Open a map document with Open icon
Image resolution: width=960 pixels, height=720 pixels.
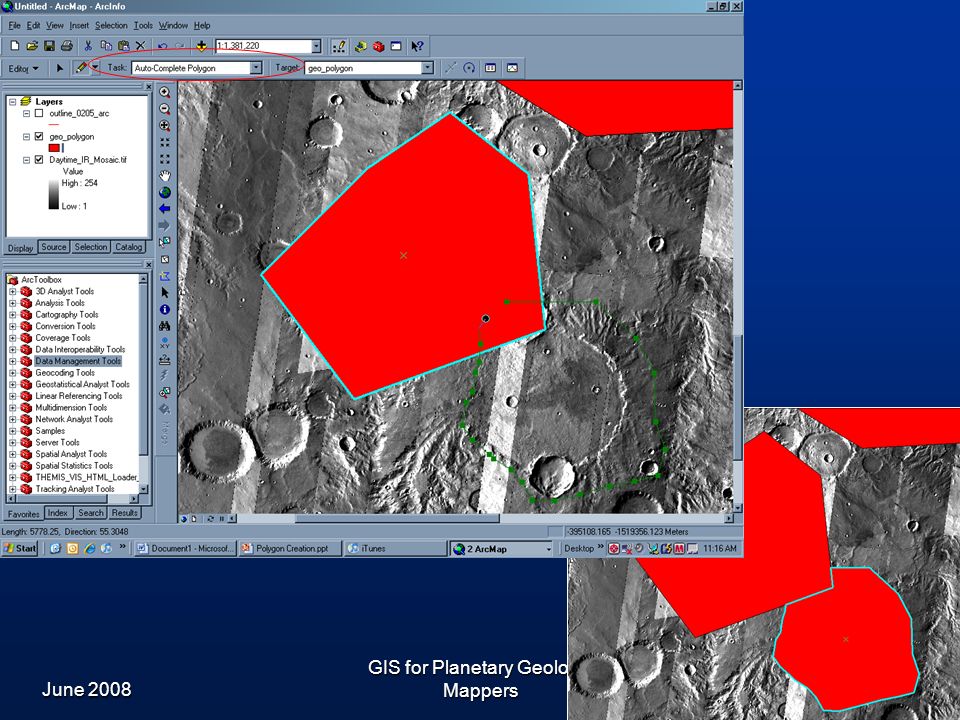click(x=32, y=46)
